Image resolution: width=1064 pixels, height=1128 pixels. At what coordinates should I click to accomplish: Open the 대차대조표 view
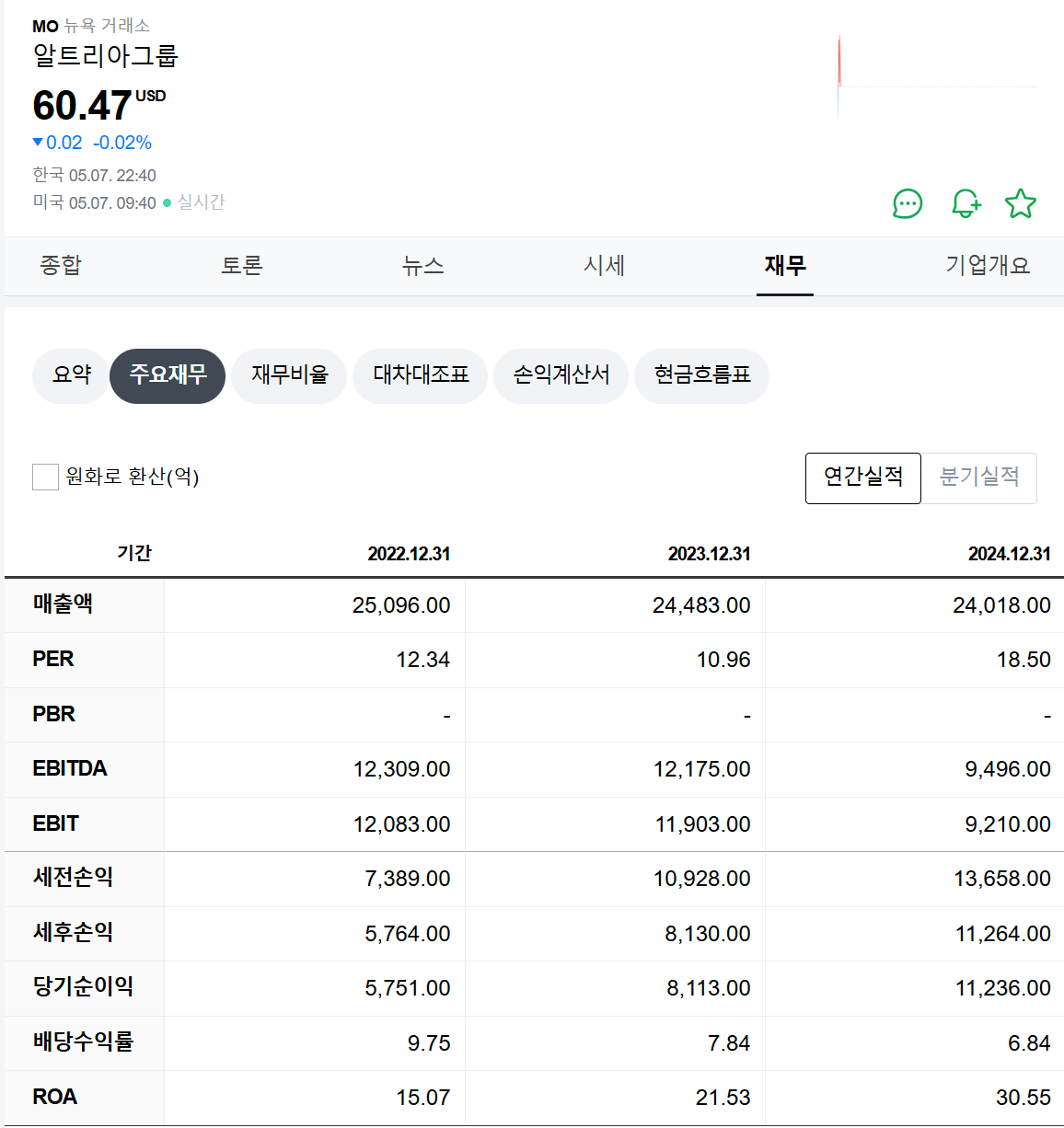point(421,375)
